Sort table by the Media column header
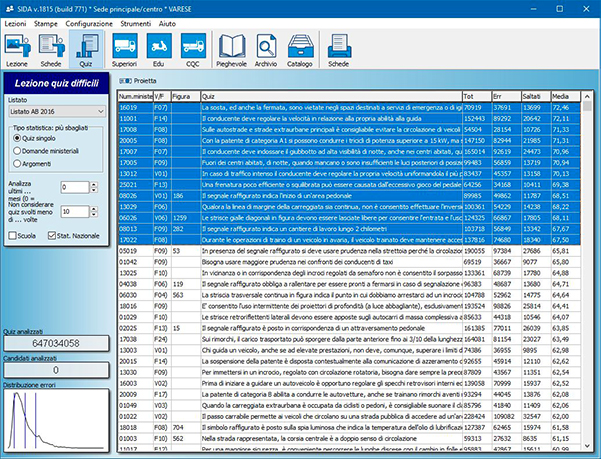This screenshot has height=459, width=601. pos(563,95)
